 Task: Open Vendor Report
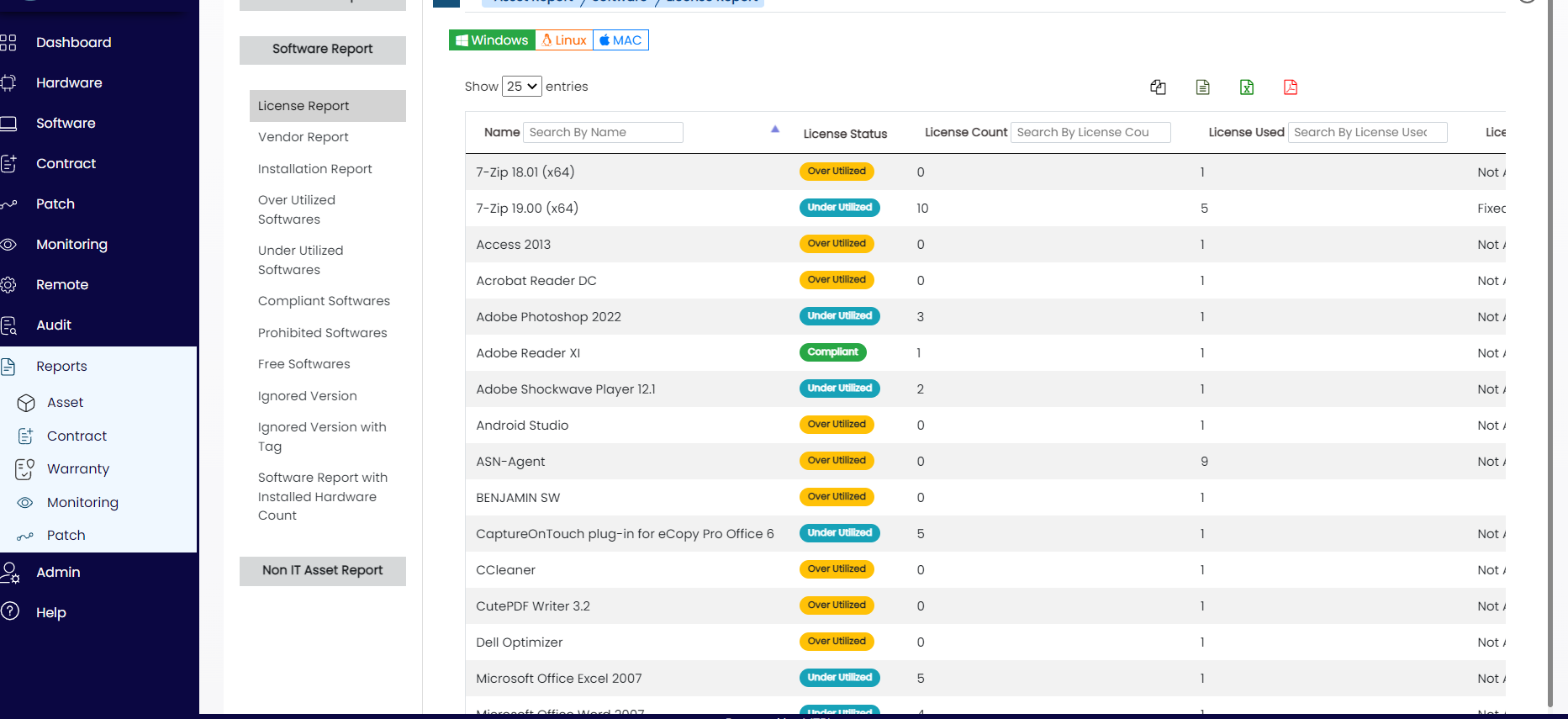tap(304, 137)
